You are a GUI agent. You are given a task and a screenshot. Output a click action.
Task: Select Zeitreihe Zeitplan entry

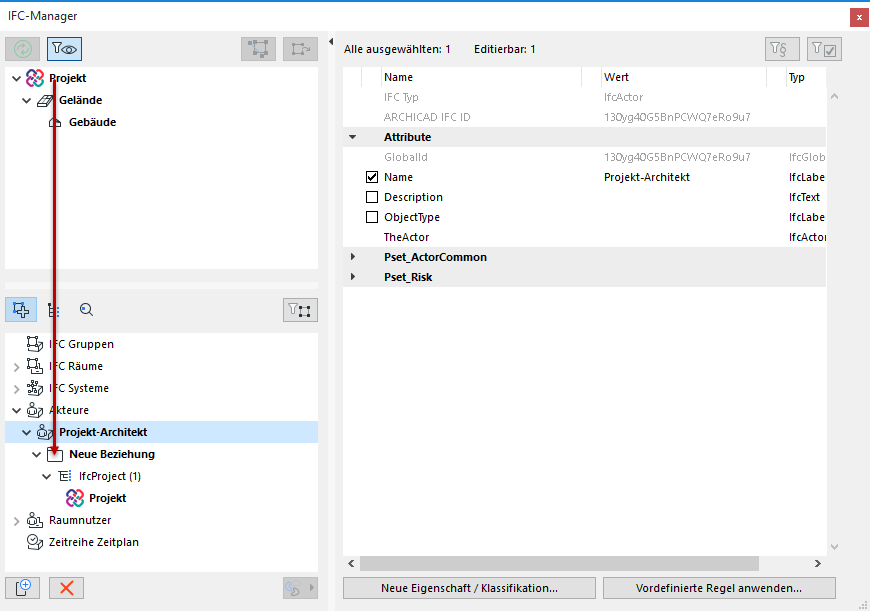[94, 542]
